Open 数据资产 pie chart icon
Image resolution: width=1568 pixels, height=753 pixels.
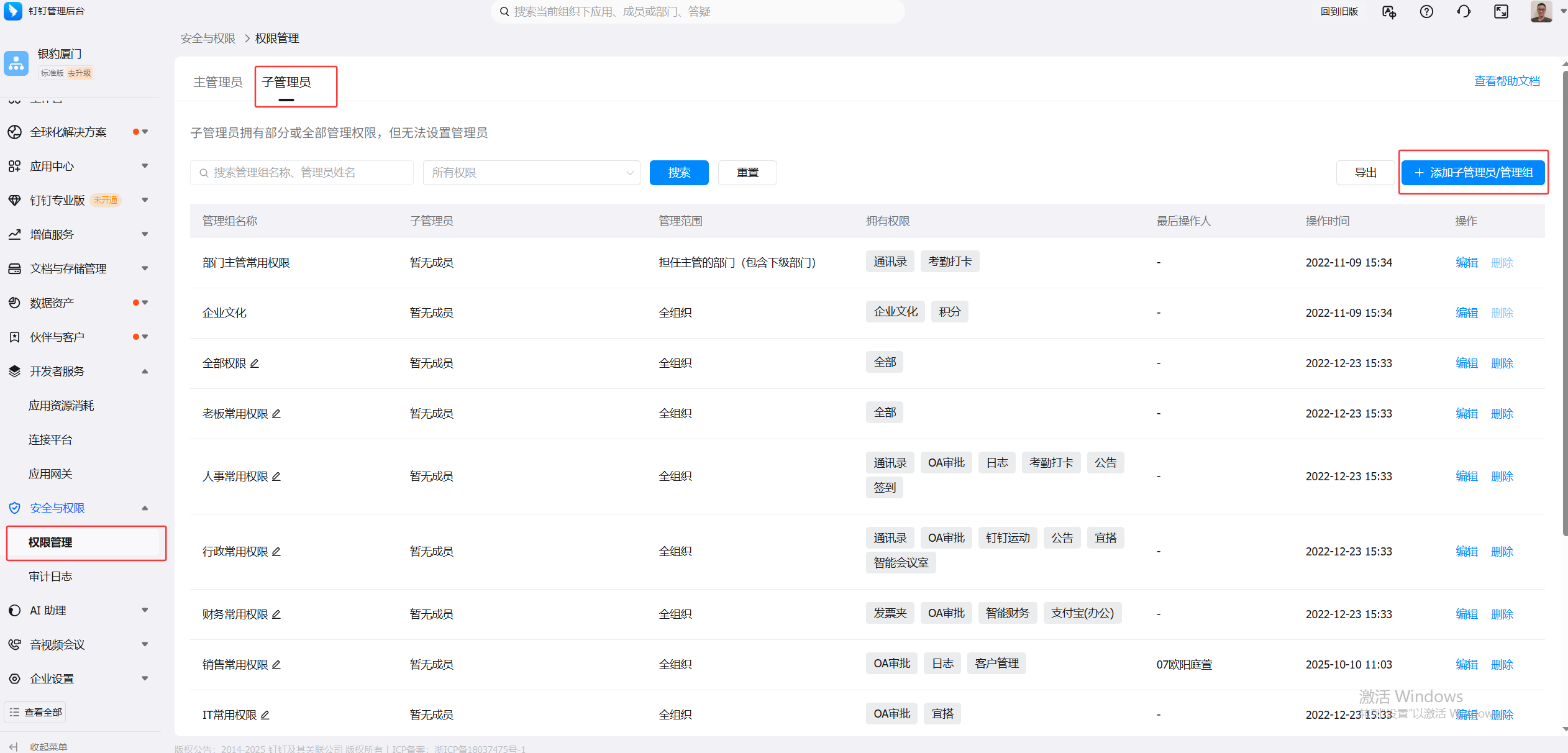[x=14, y=303]
